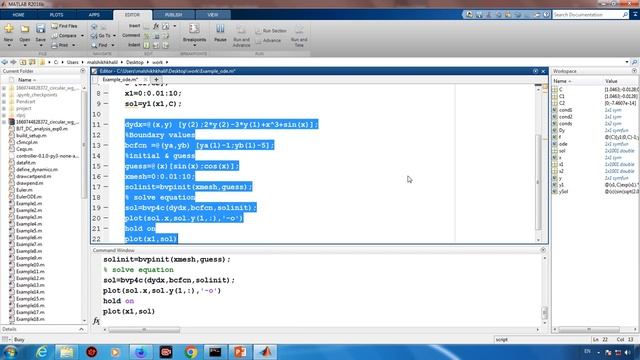Viewport: 640px width, 360px height.
Task: Open the Save dropdown arrow
Action: tap(40, 45)
